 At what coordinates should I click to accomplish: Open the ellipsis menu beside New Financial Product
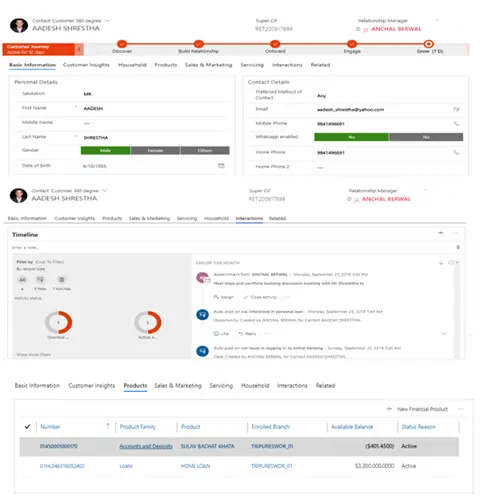(461, 409)
